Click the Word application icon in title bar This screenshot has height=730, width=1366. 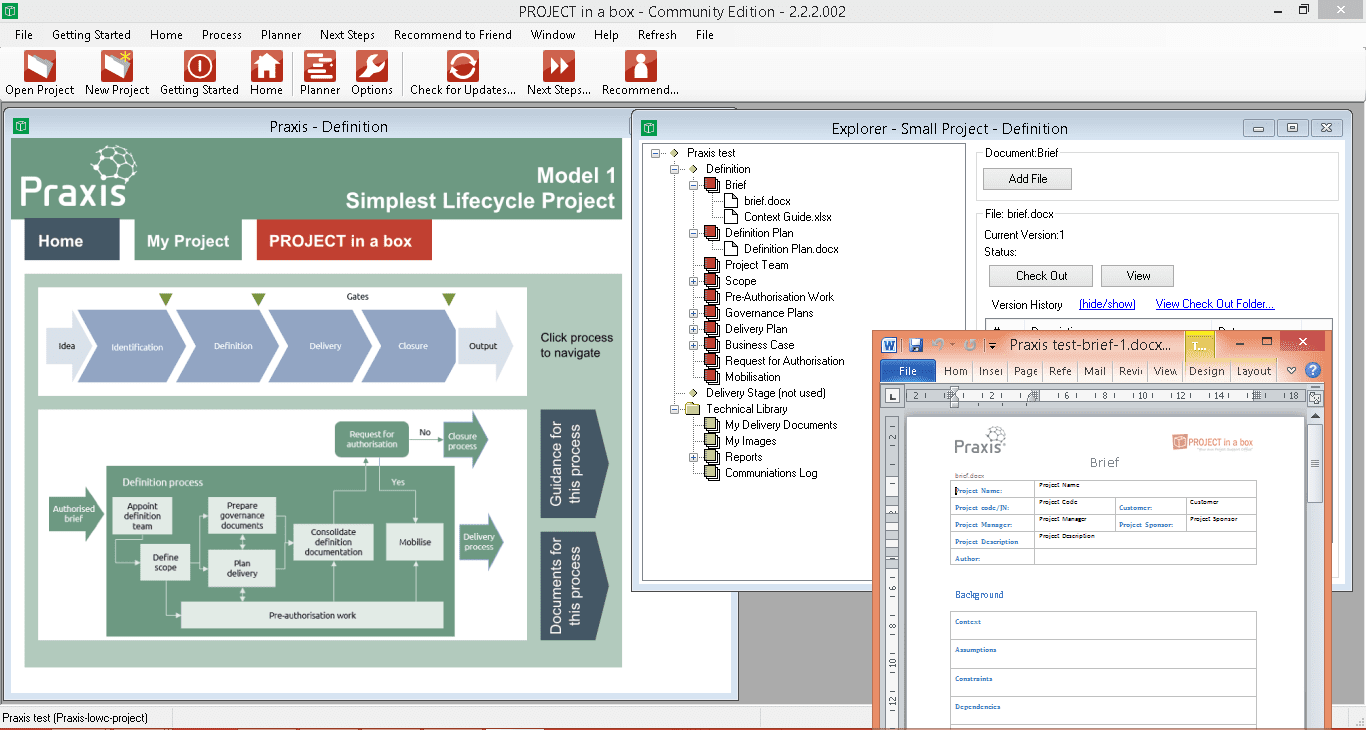[x=890, y=345]
